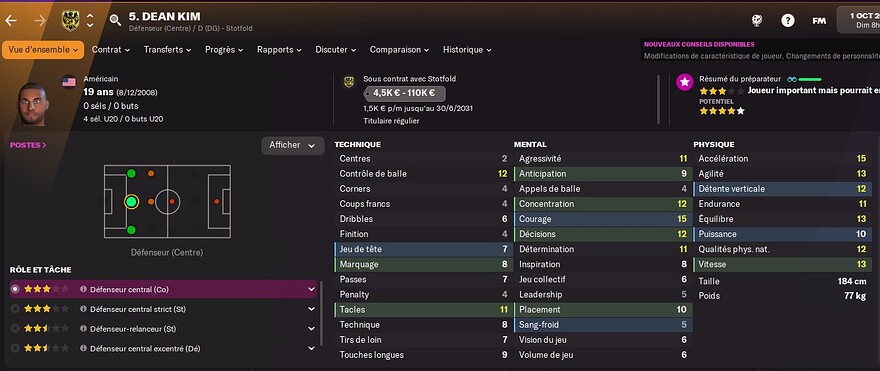This screenshot has height=371, width=880.
Task: Select Défenseur central (Co) role radio button
Action: pos(15,289)
